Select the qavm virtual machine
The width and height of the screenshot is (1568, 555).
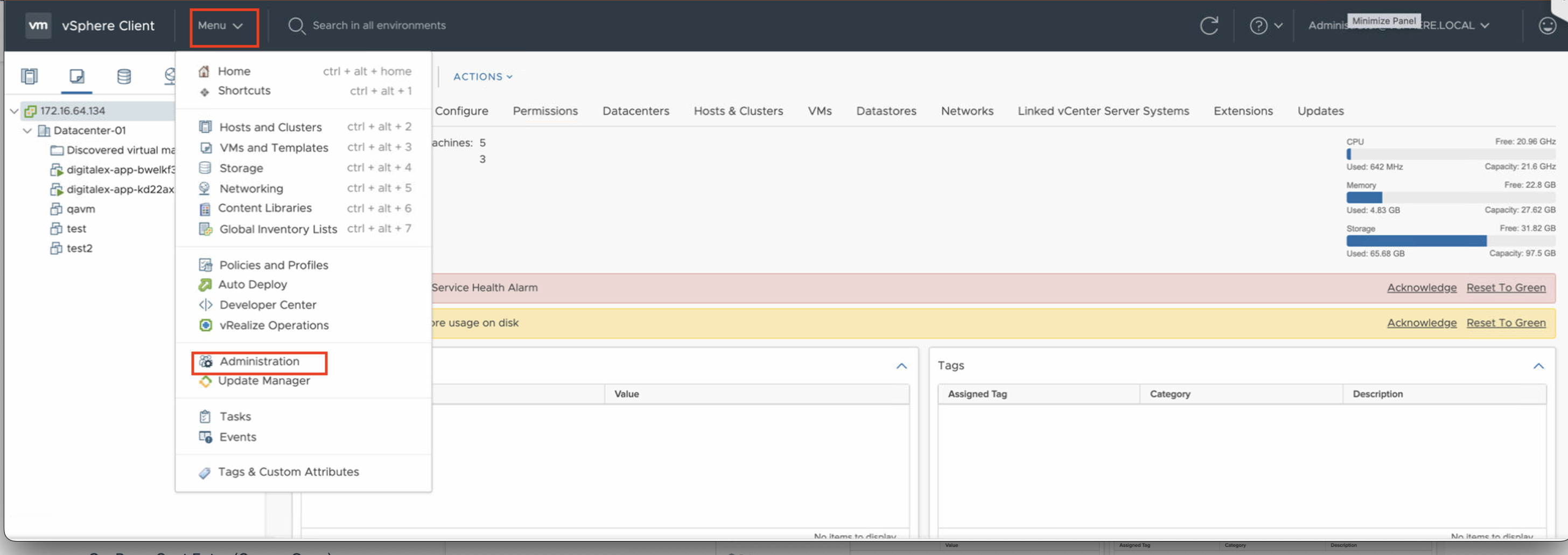point(80,209)
